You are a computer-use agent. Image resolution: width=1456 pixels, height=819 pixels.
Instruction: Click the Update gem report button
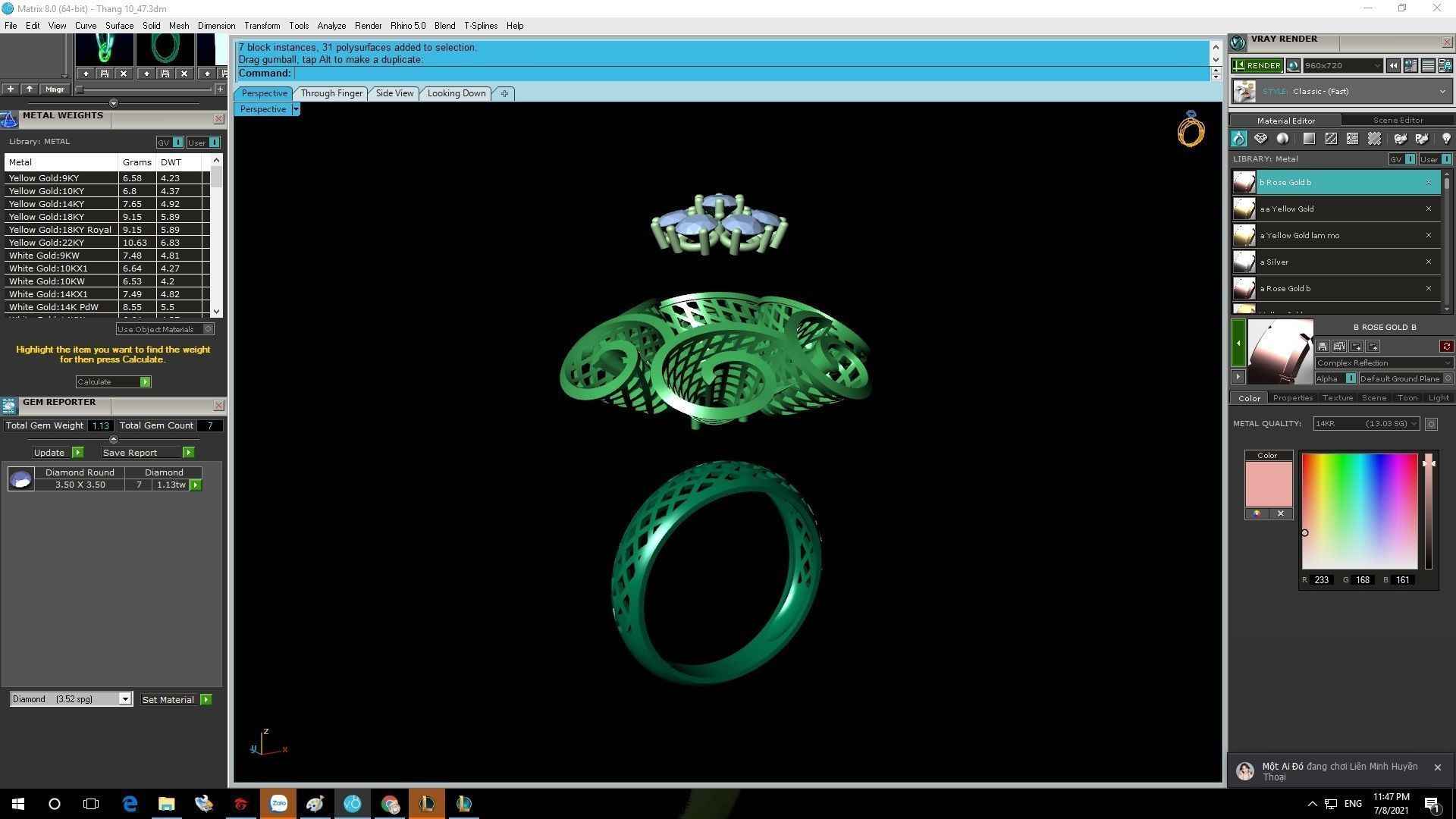58,453
